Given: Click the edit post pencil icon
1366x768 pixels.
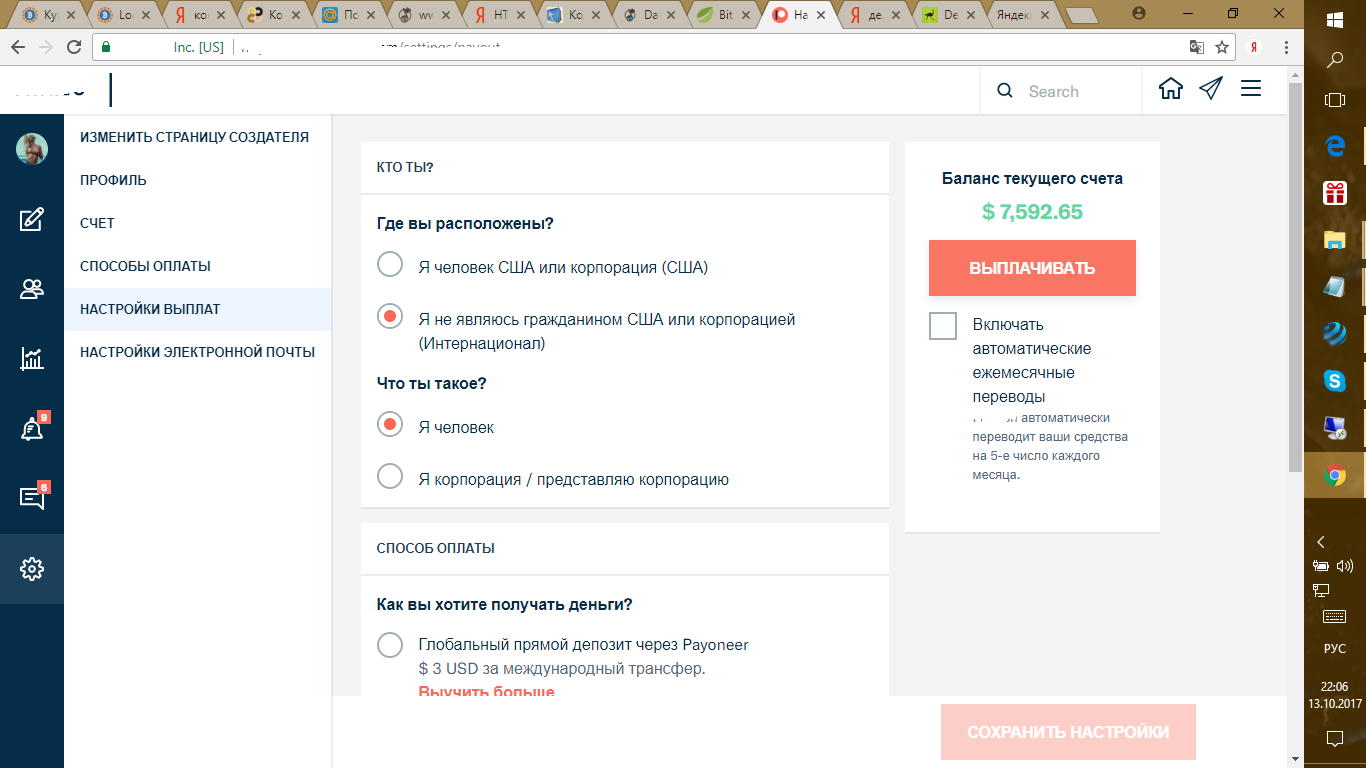Looking at the screenshot, I should (32, 220).
